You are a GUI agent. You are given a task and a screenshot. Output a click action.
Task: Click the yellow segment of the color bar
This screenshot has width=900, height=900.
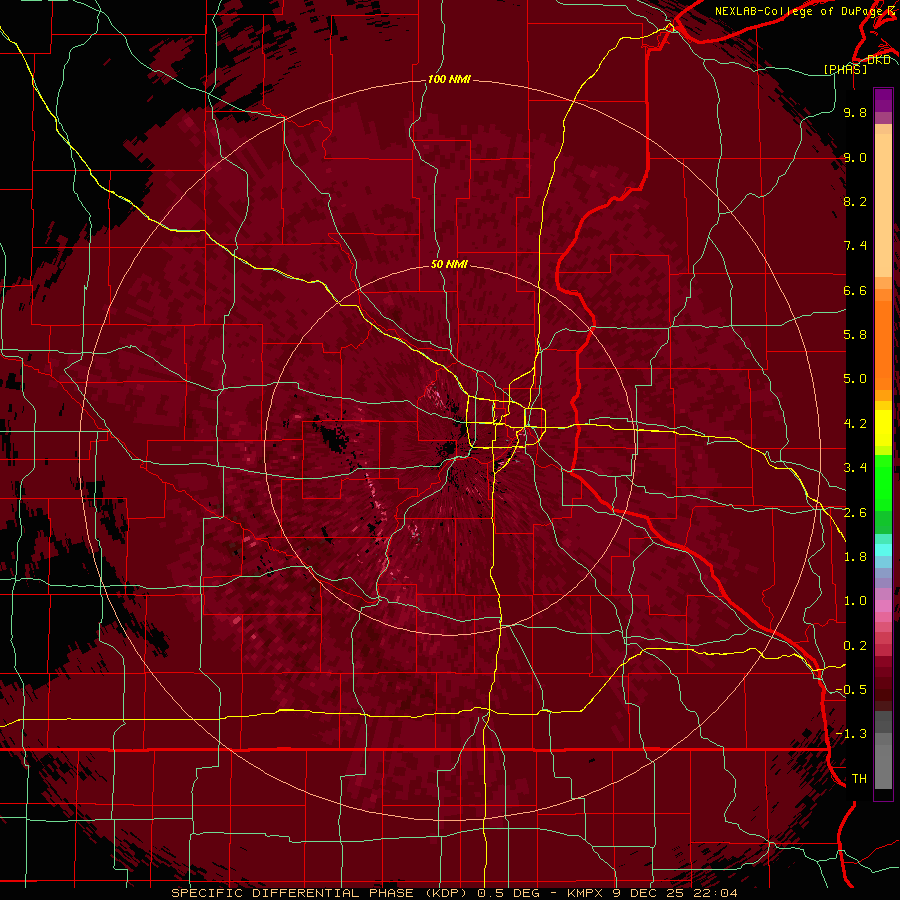coord(883,428)
